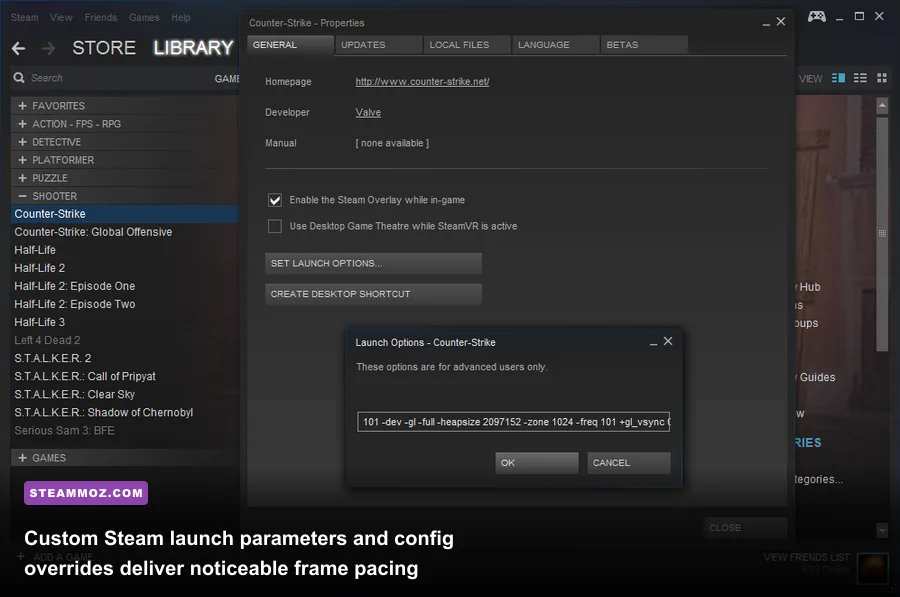Switch to the GENERAL tab
The width and height of the screenshot is (900, 597).
290,45
